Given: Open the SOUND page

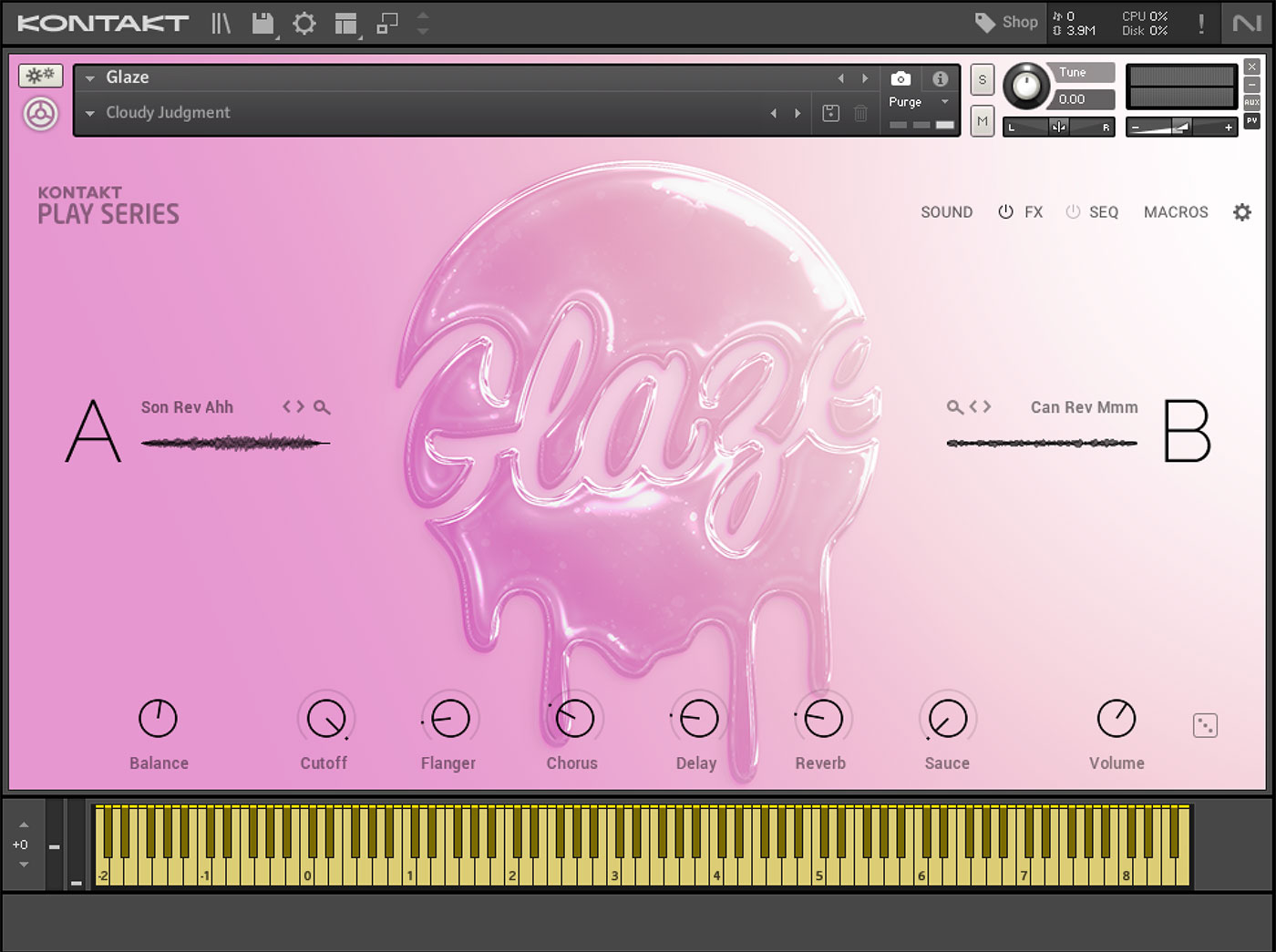Looking at the screenshot, I should pos(946,212).
